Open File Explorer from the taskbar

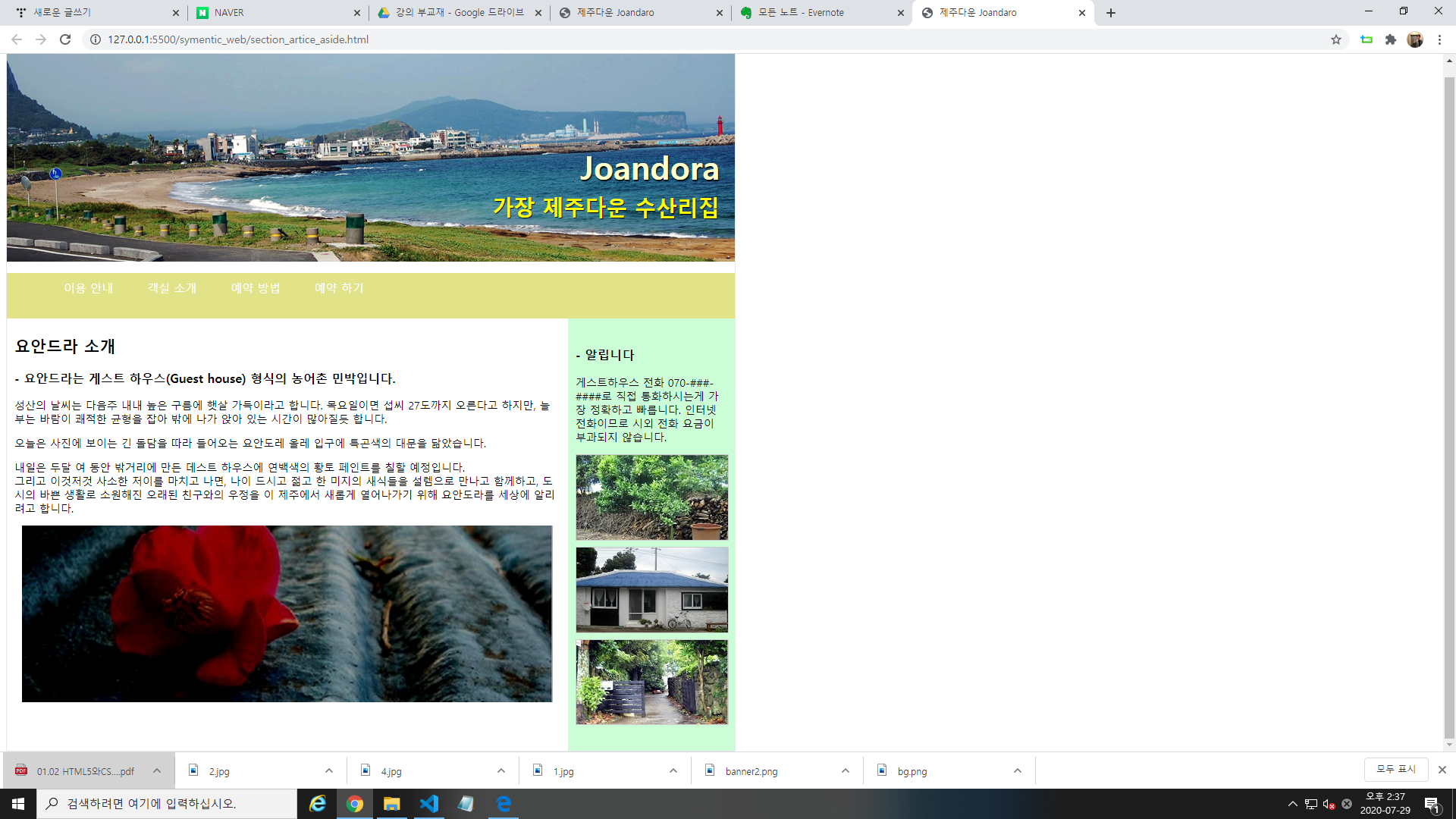tap(391, 804)
